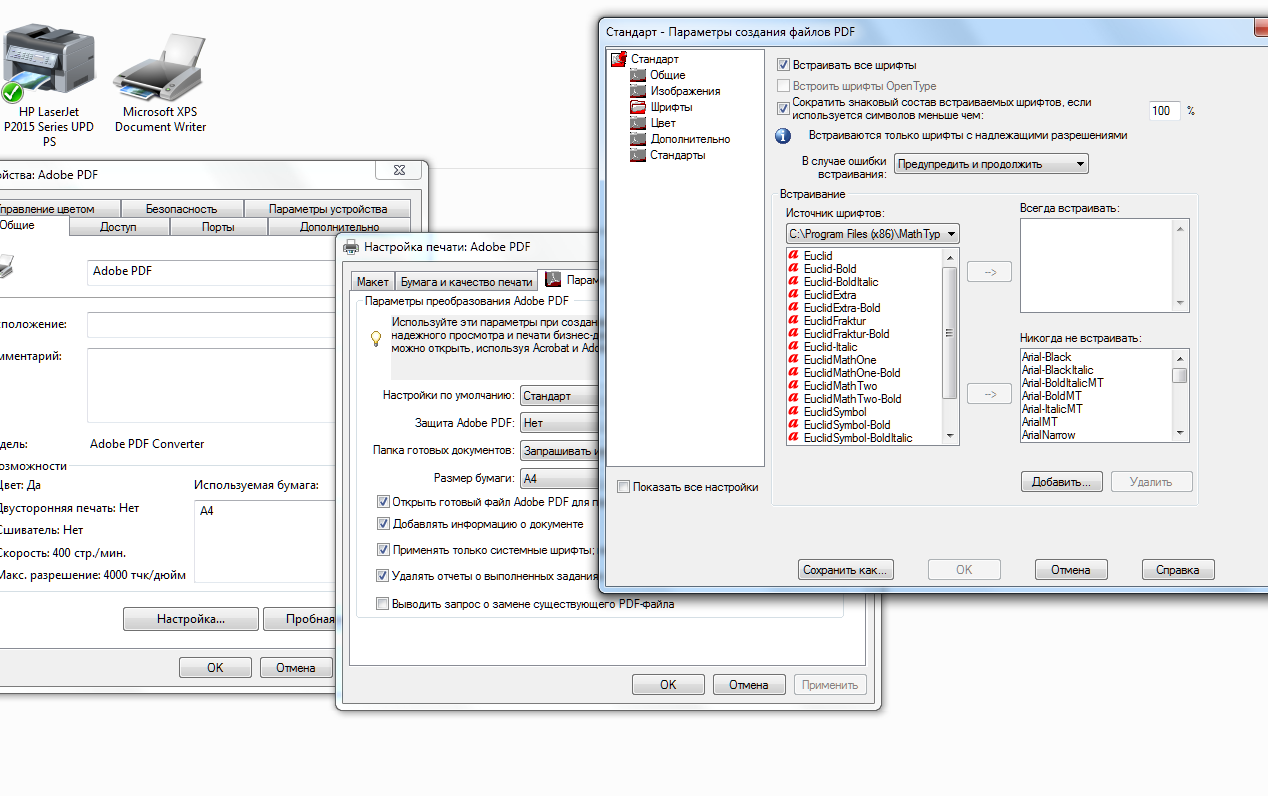The height and width of the screenshot is (796, 1268).
Task: Click the printer icon in Настройка печати title
Action: (x=351, y=246)
